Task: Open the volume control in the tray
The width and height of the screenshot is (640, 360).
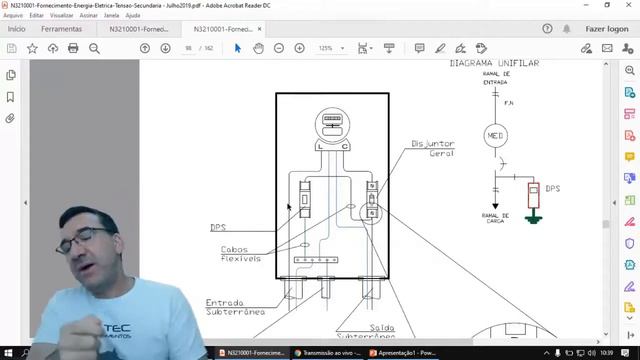Action: pos(591,353)
